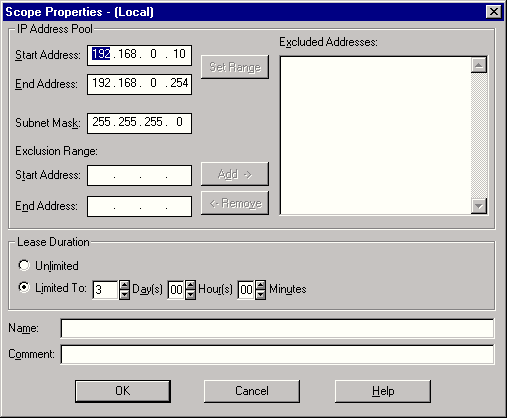Decrease the Hour(s) spinner down arrow
Image resolution: width=507 pixels, height=418 pixels.
tap(190, 295)
